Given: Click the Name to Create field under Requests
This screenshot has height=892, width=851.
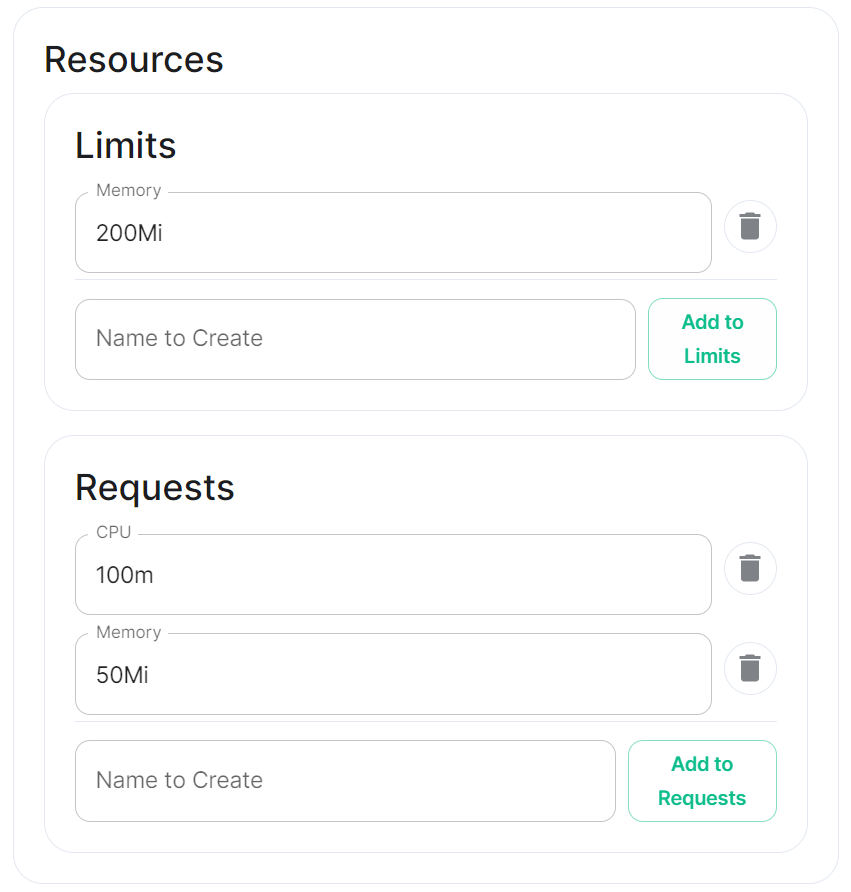Looking at the screenshot, I should [x=345, y=781].
